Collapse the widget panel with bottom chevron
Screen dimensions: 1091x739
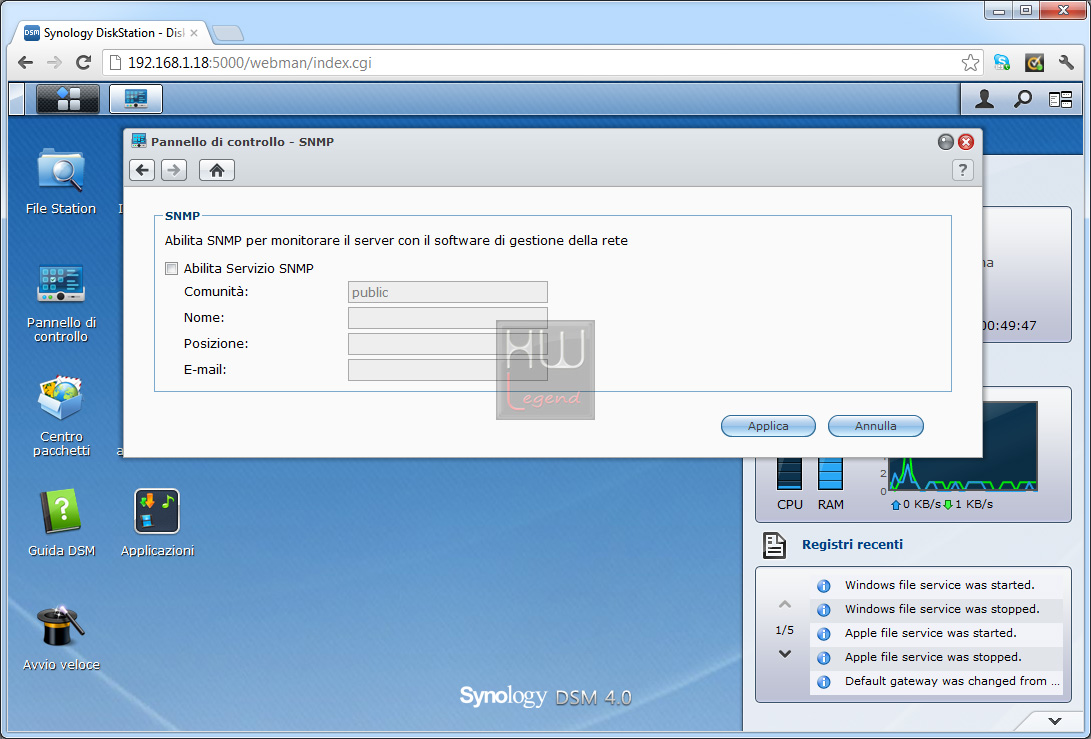tap(1055, 721)
